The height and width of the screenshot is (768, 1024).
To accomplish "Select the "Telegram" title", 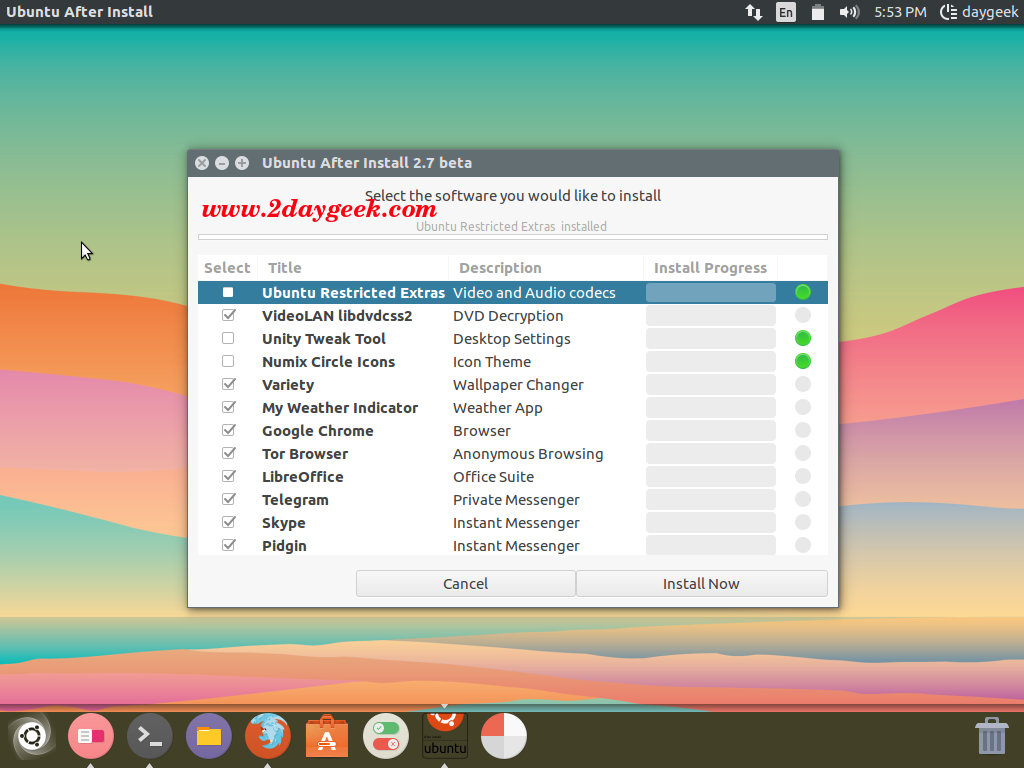I will pos(295,500).
